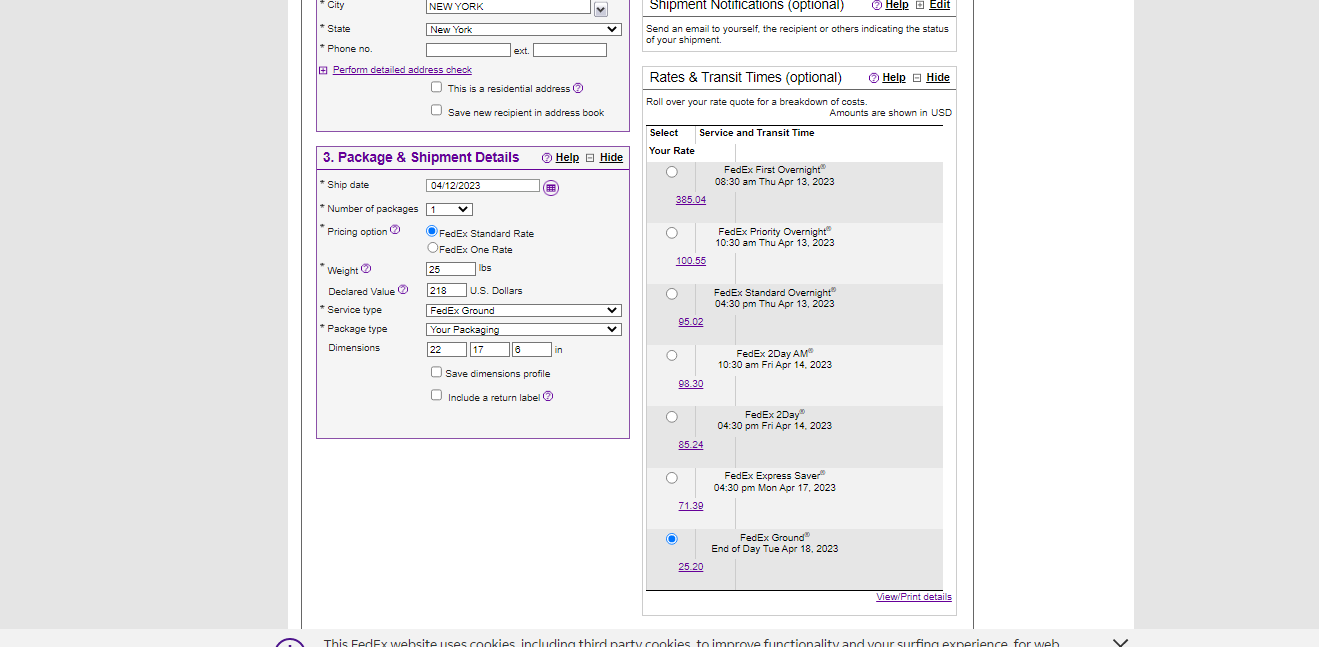This screenshot has height=647, width=1319.
Task: Select FedEx One Rate pricing option
Action: (432, 247)
